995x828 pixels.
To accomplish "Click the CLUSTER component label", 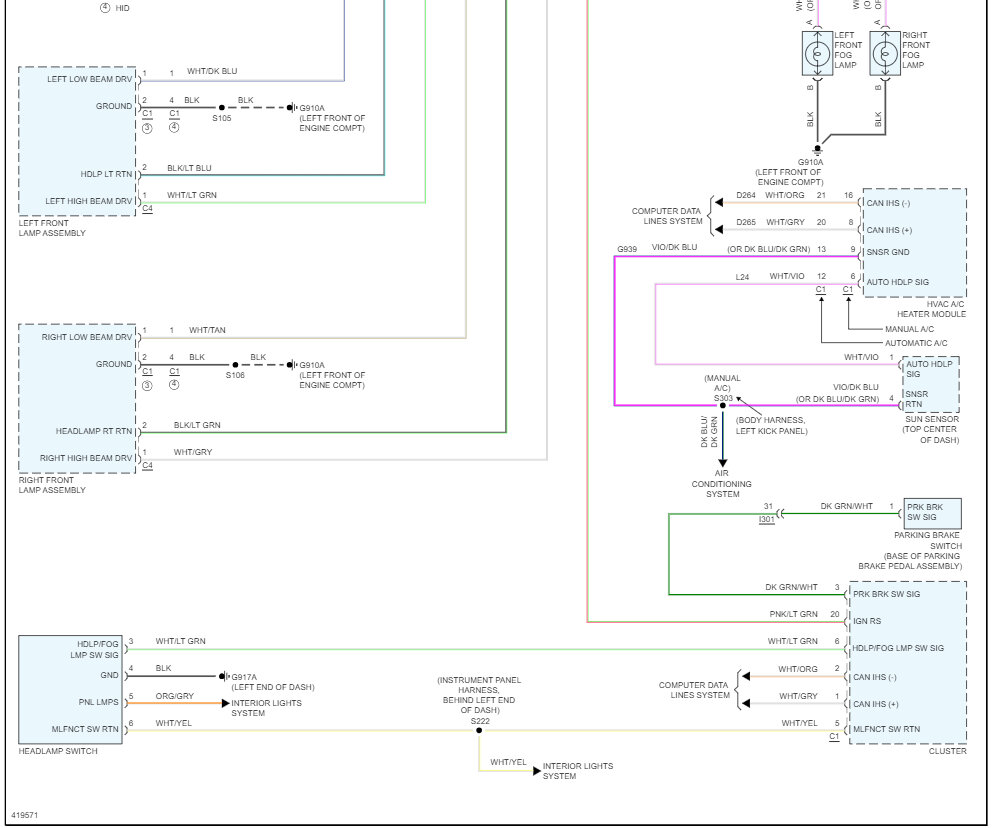I will (x=947, y=751).
